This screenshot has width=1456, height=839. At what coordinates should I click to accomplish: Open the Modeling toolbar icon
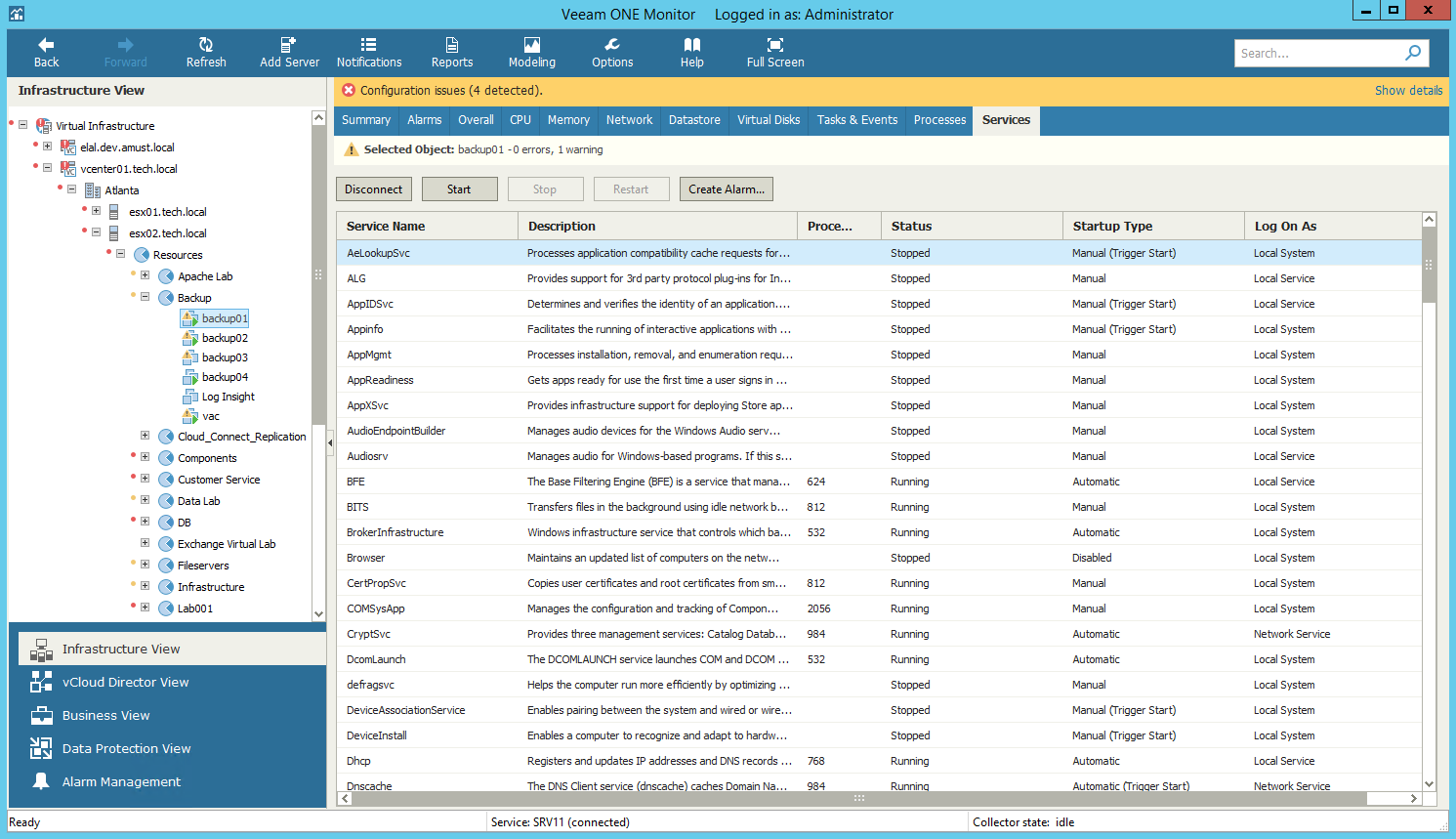click(532, 45)
